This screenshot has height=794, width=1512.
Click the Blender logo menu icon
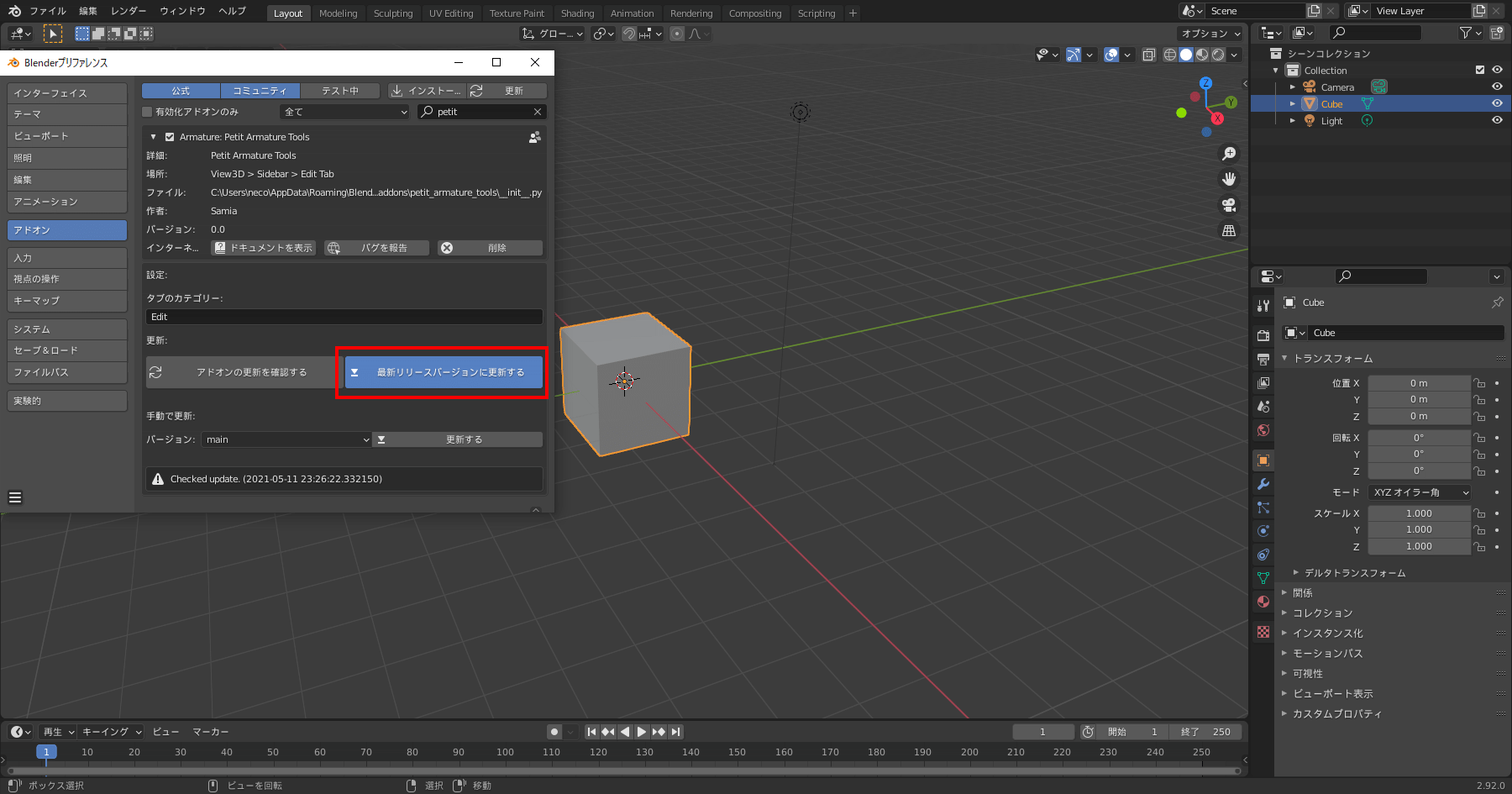point(14,11)
